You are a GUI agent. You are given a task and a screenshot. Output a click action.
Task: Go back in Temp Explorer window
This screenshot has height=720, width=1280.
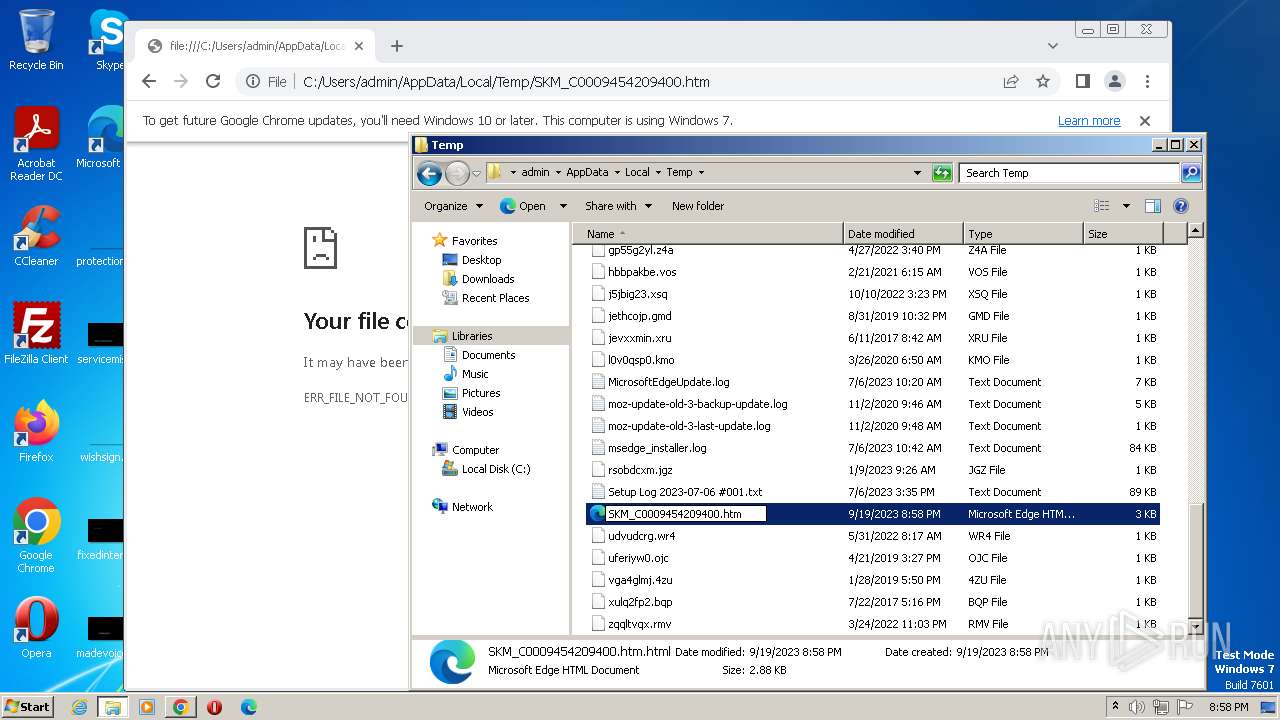click(x=429, y=173)
